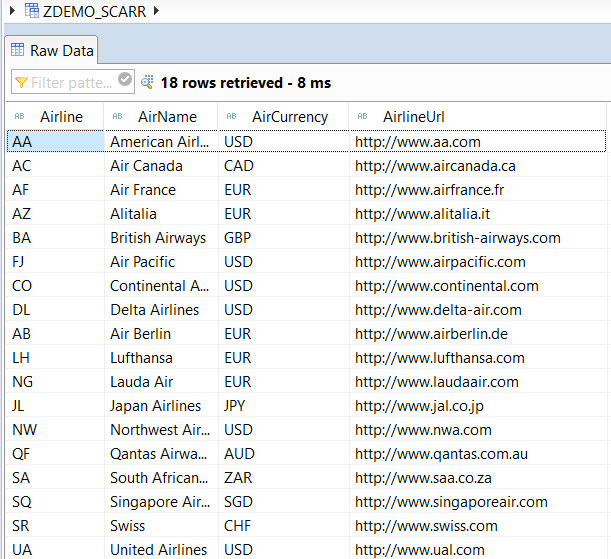Select the Alitalia name cell
Image resolution: width=611 pixels, height=559 pixels.
[161, 214]
